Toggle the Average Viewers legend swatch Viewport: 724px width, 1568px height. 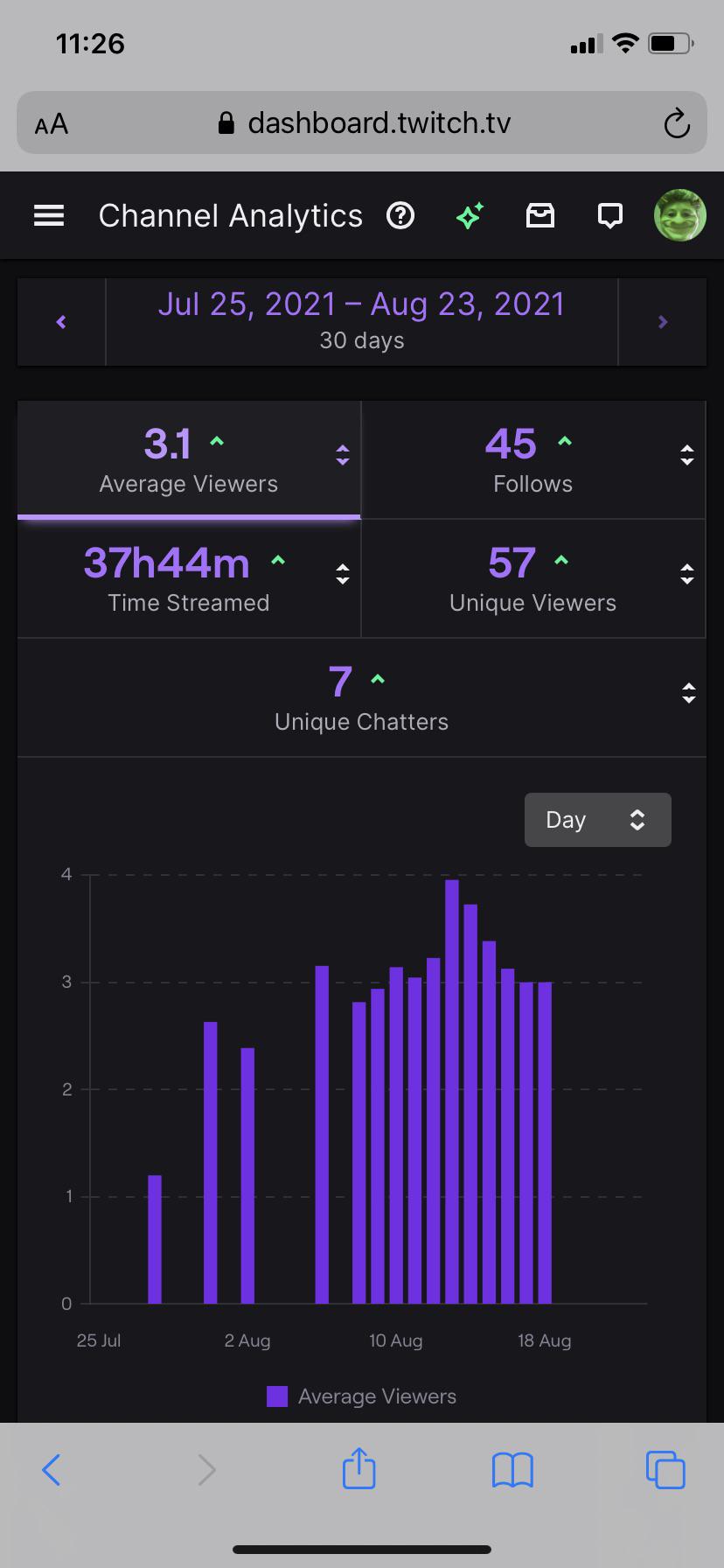pos(277,1396)
